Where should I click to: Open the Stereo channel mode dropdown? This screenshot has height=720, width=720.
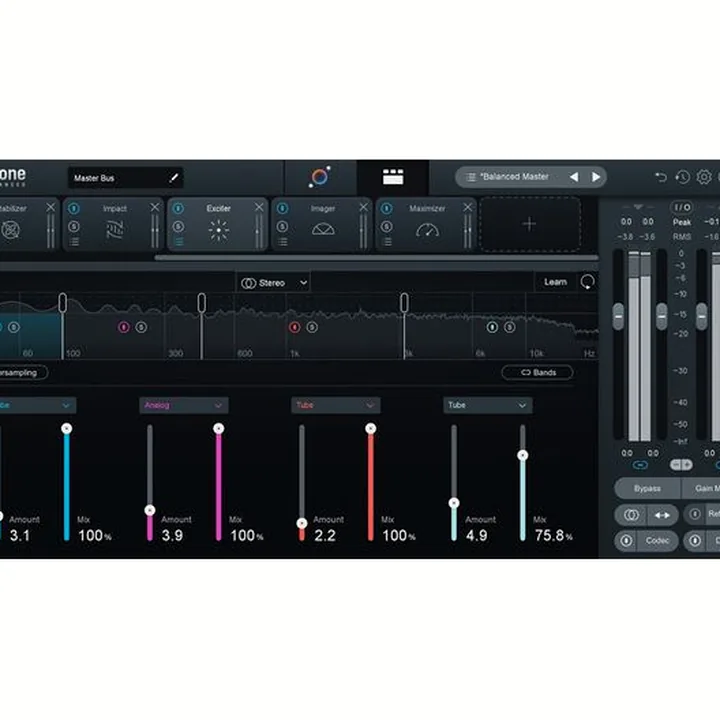click(x=274, y=283)
